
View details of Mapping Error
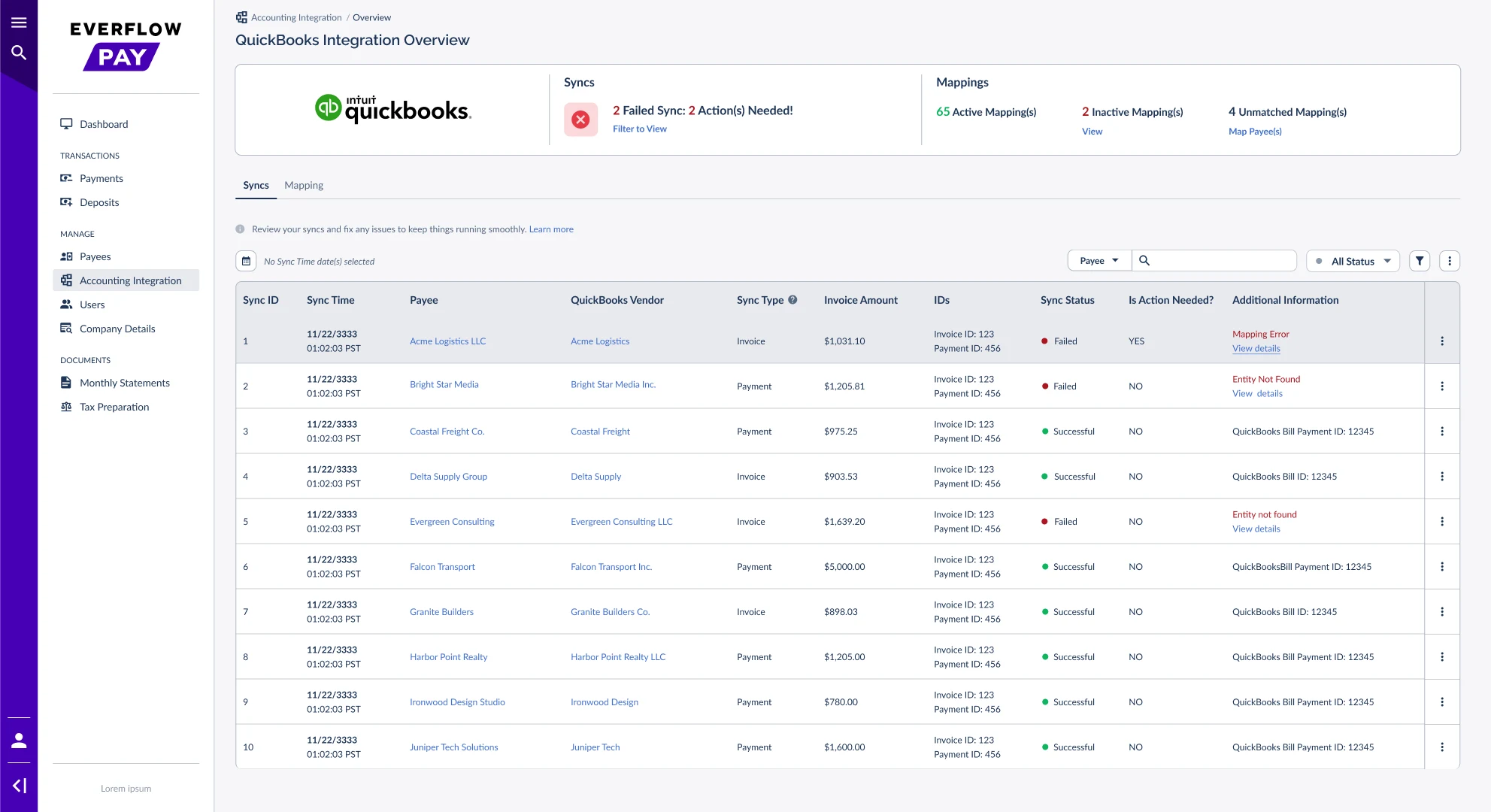pos(1256,349)
